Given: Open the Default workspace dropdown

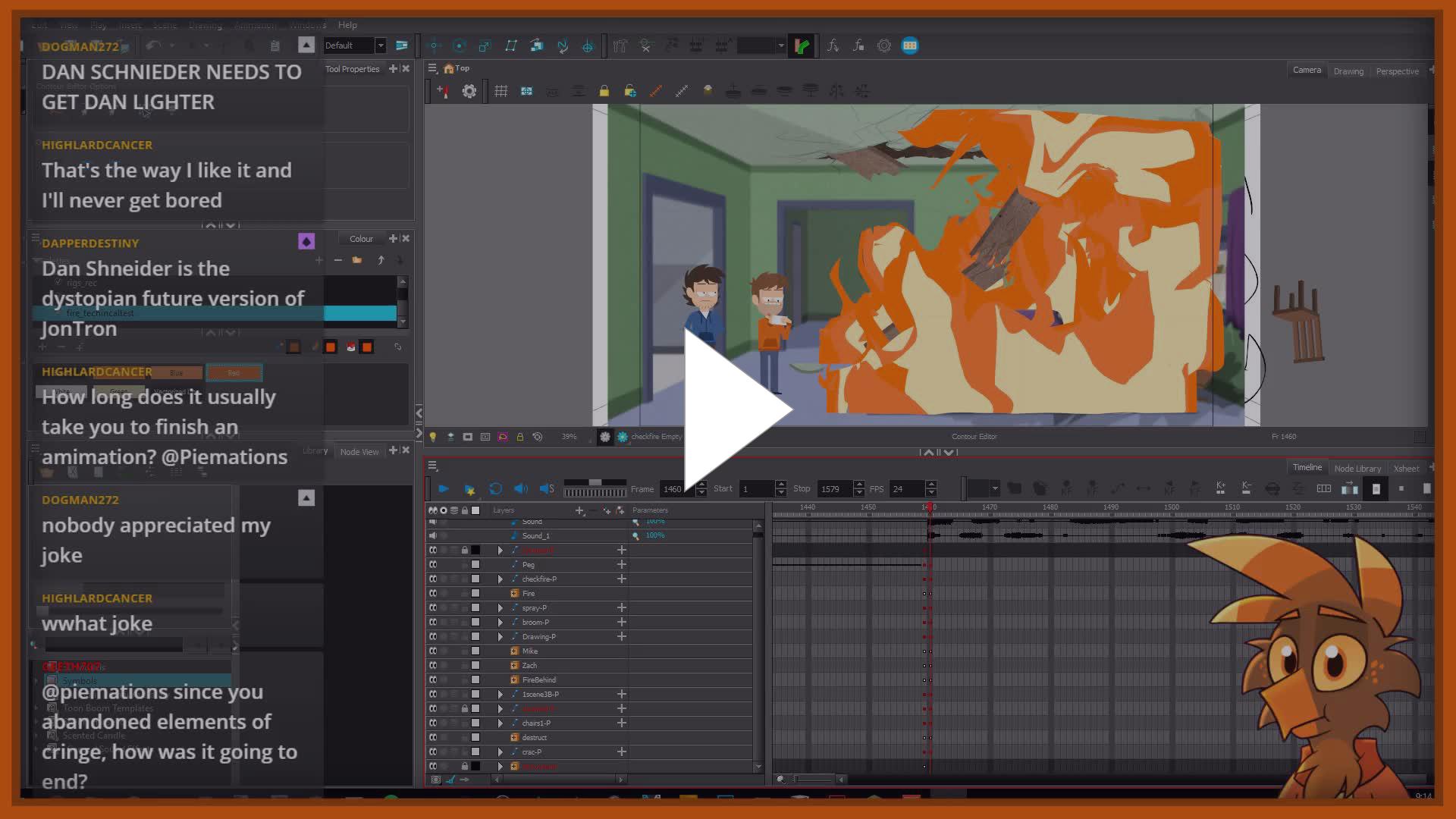Looking at the screenshot, I should tap(380, 45).
